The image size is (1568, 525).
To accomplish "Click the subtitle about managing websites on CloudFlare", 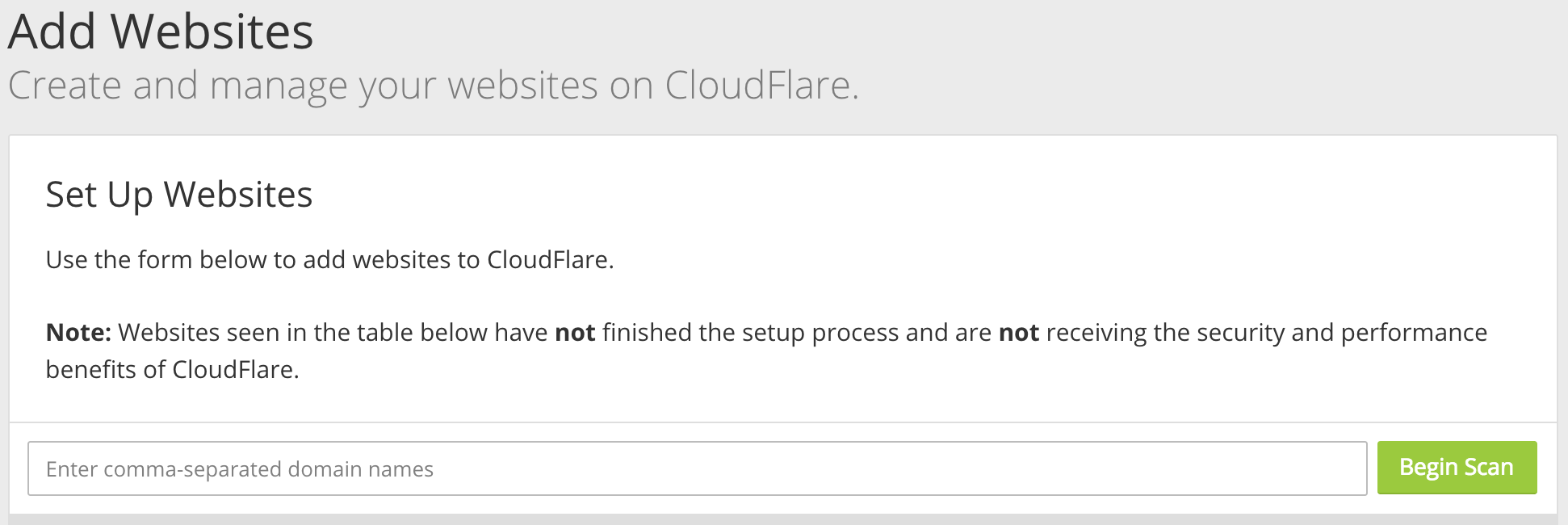I will point(434,86).
